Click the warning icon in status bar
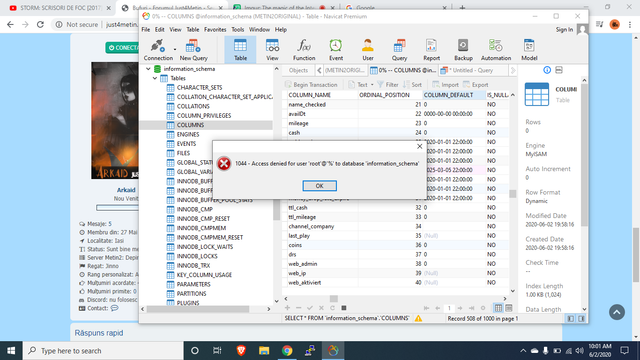Viewport: 640px width, 360px height. pyautogui.click(x=418, y=318)
